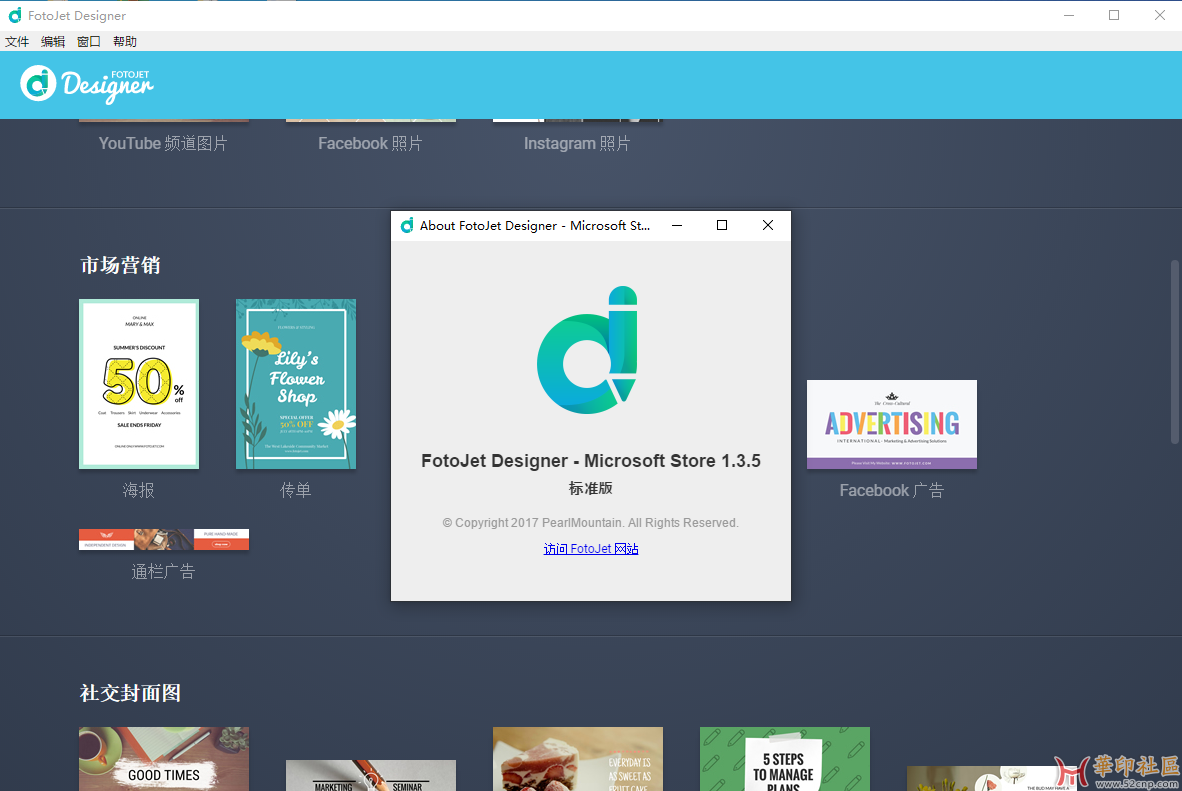Image resolution: width=1182 pixels, height=791 pixels.
Task: Choose YouTube 频道图片 category
Action: tap(163, 143)
